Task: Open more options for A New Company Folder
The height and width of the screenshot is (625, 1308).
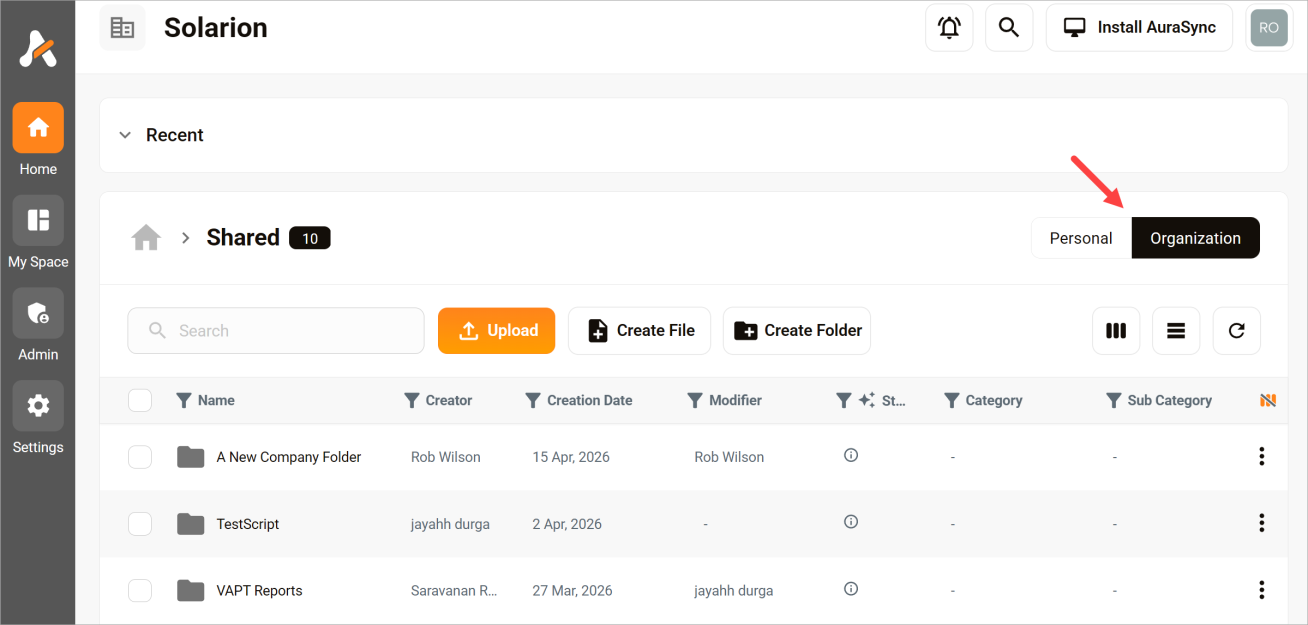Action: tap(1261, 457)
